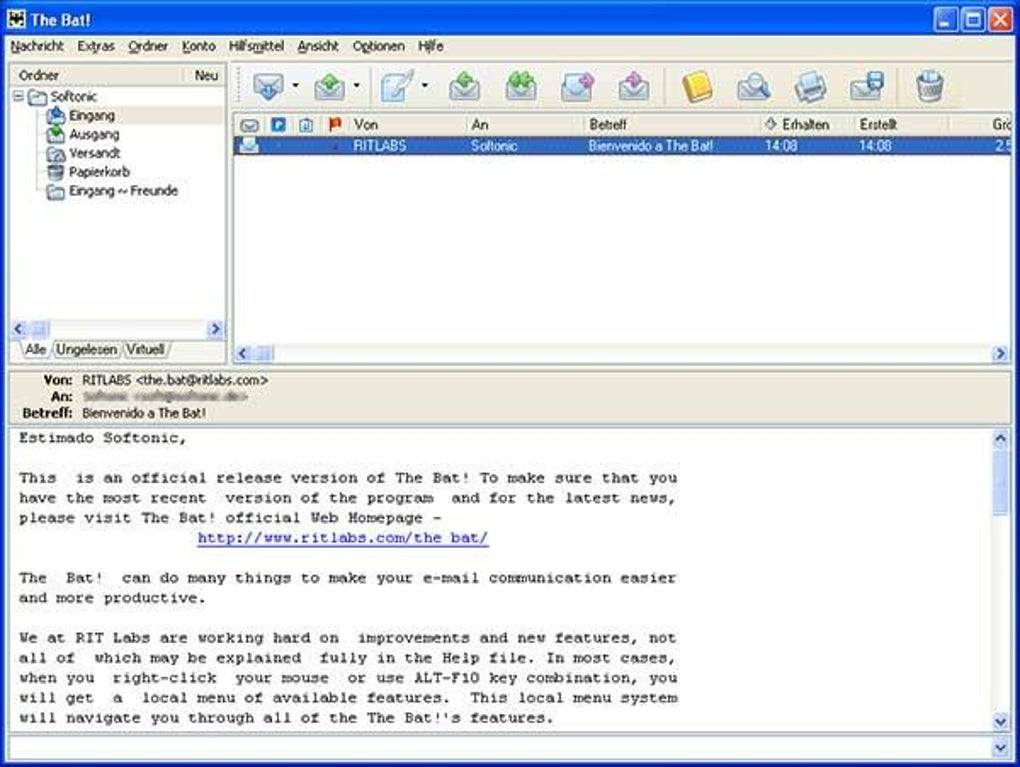Click the envelope icon of RITLABS message
This screenshot has height=767, width=1020.
pos(249,145)
